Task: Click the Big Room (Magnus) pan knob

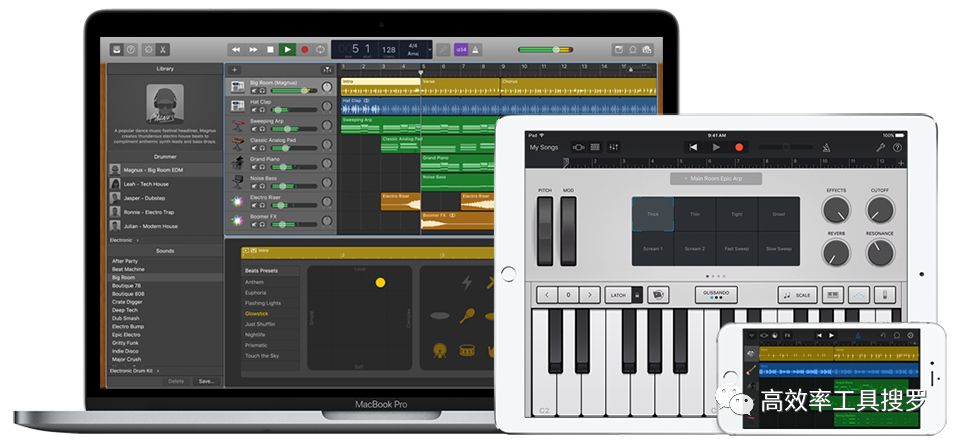Action: (327, 87)
